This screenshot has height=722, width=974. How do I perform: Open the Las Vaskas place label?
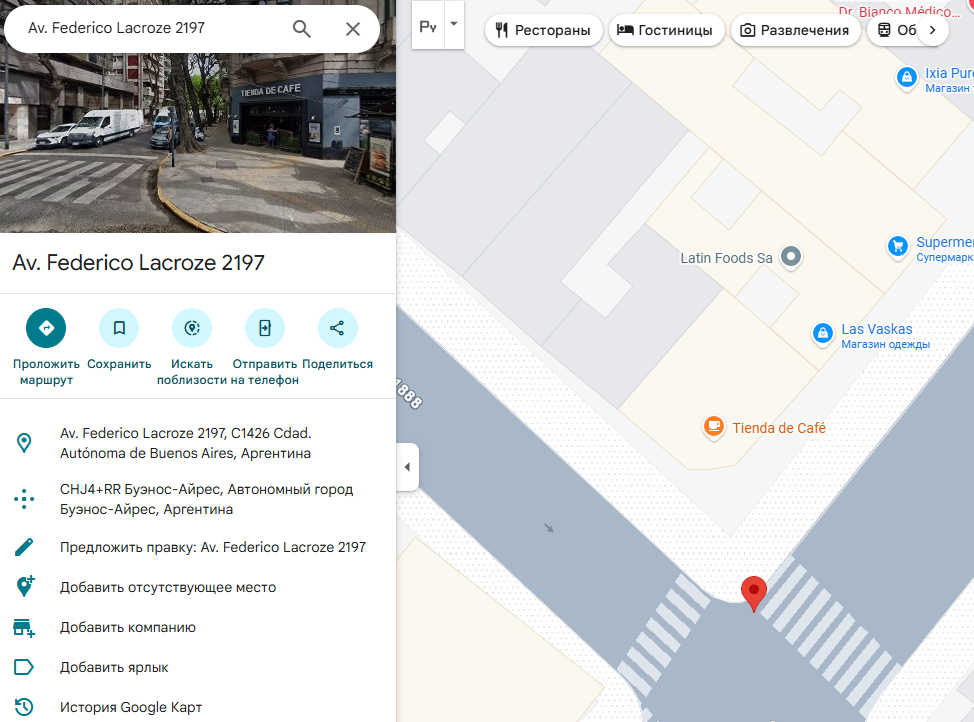[x=885, y=336]
